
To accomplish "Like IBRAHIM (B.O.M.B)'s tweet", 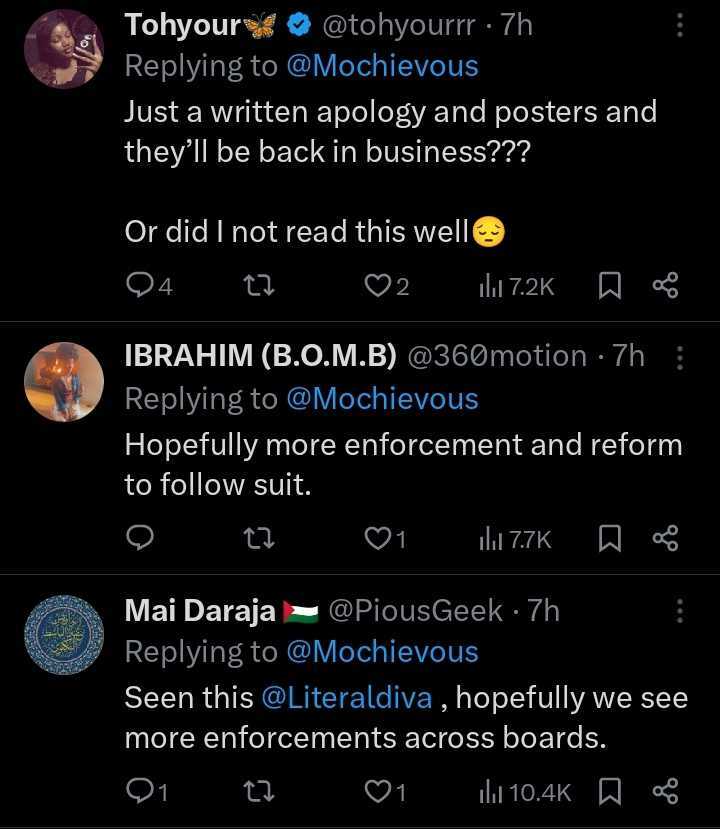I will point(376,540).
